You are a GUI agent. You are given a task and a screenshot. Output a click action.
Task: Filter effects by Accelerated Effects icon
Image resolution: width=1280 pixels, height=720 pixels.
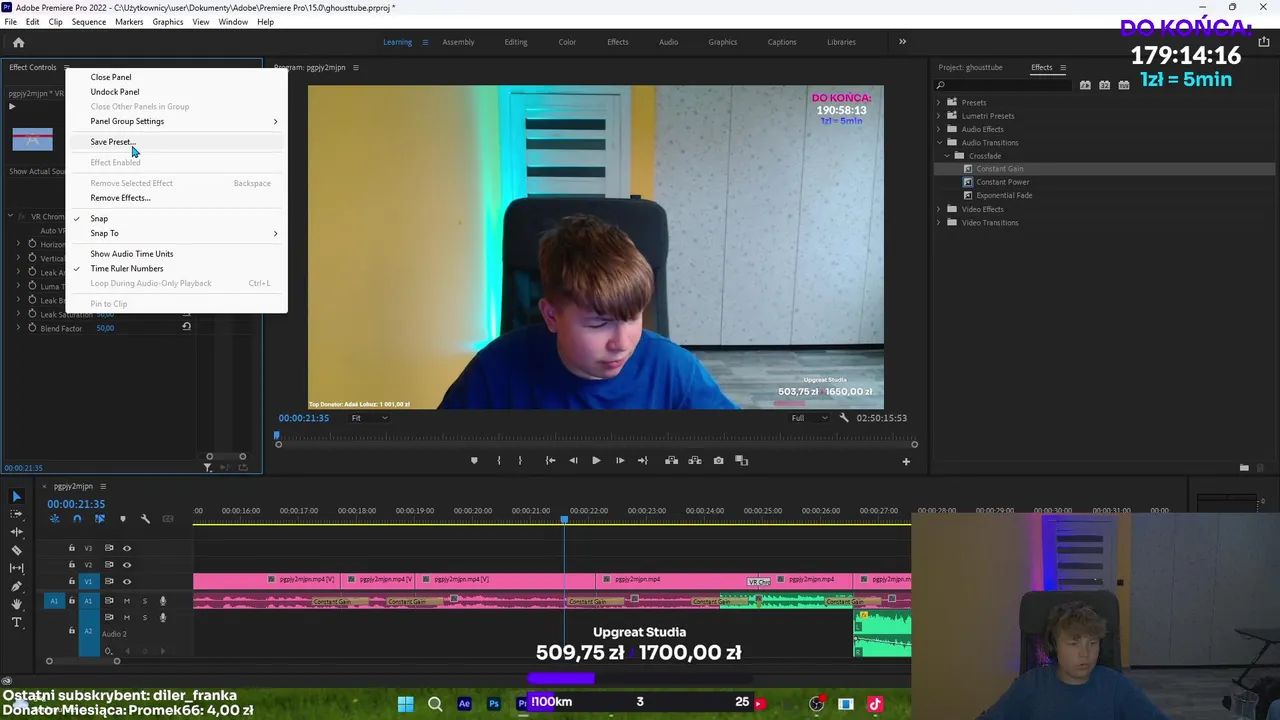[x=1085, y=85]
